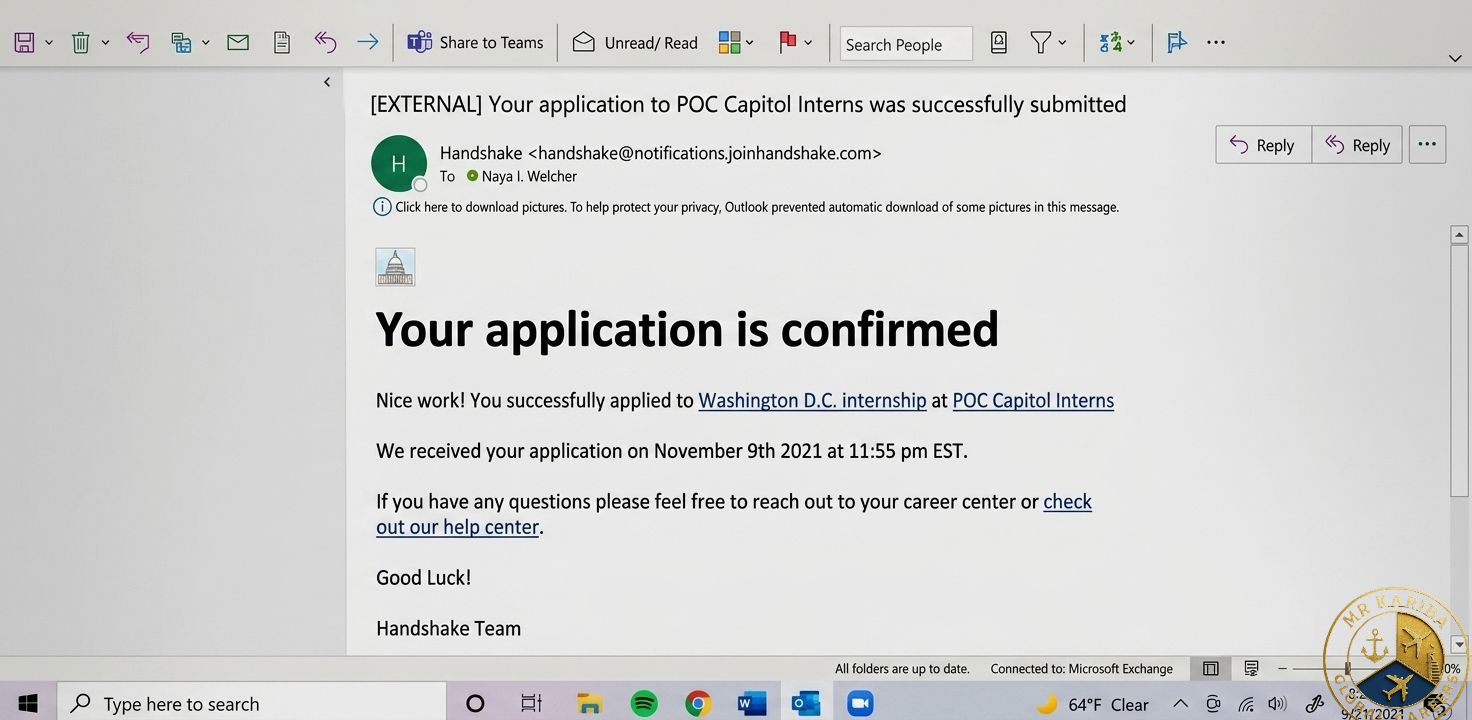The height and width of the screenshot is (720, 1472).
Task: Click the Save icon in toolbar
Action: pyautogui.click(x=24, y=42)
